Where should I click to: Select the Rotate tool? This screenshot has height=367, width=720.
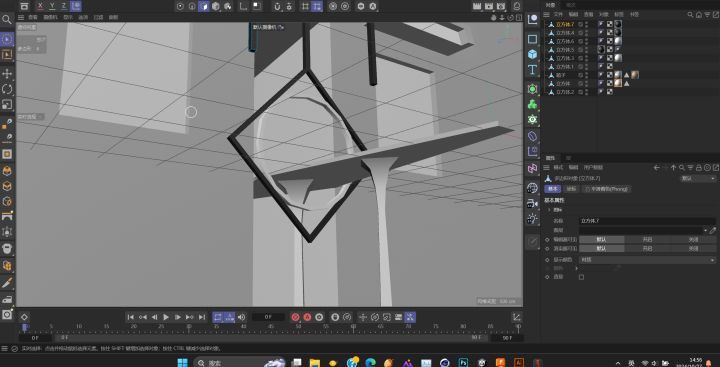tap(7, 89)
